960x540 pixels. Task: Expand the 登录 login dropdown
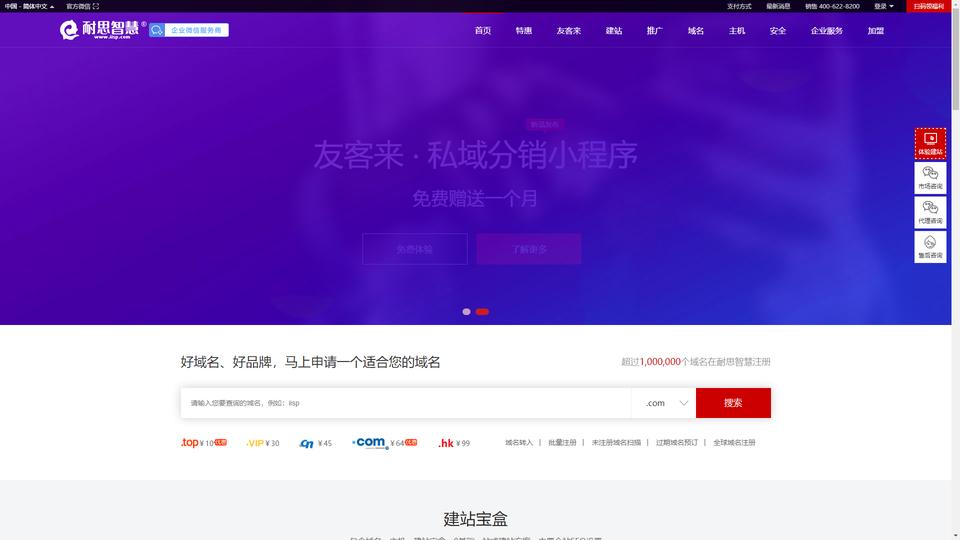tap(883, 6)
